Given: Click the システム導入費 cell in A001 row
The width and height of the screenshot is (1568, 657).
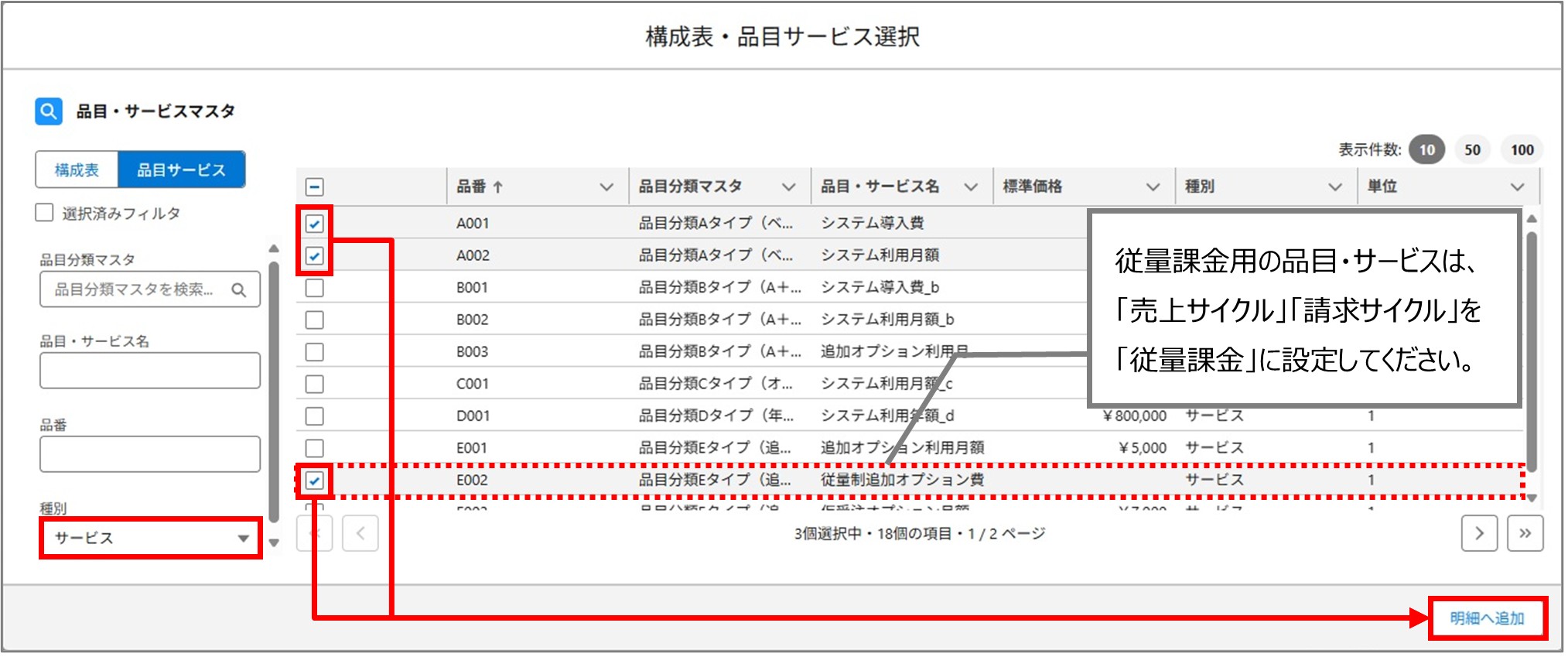Looking at the screenshot, I should click(872, 224).
